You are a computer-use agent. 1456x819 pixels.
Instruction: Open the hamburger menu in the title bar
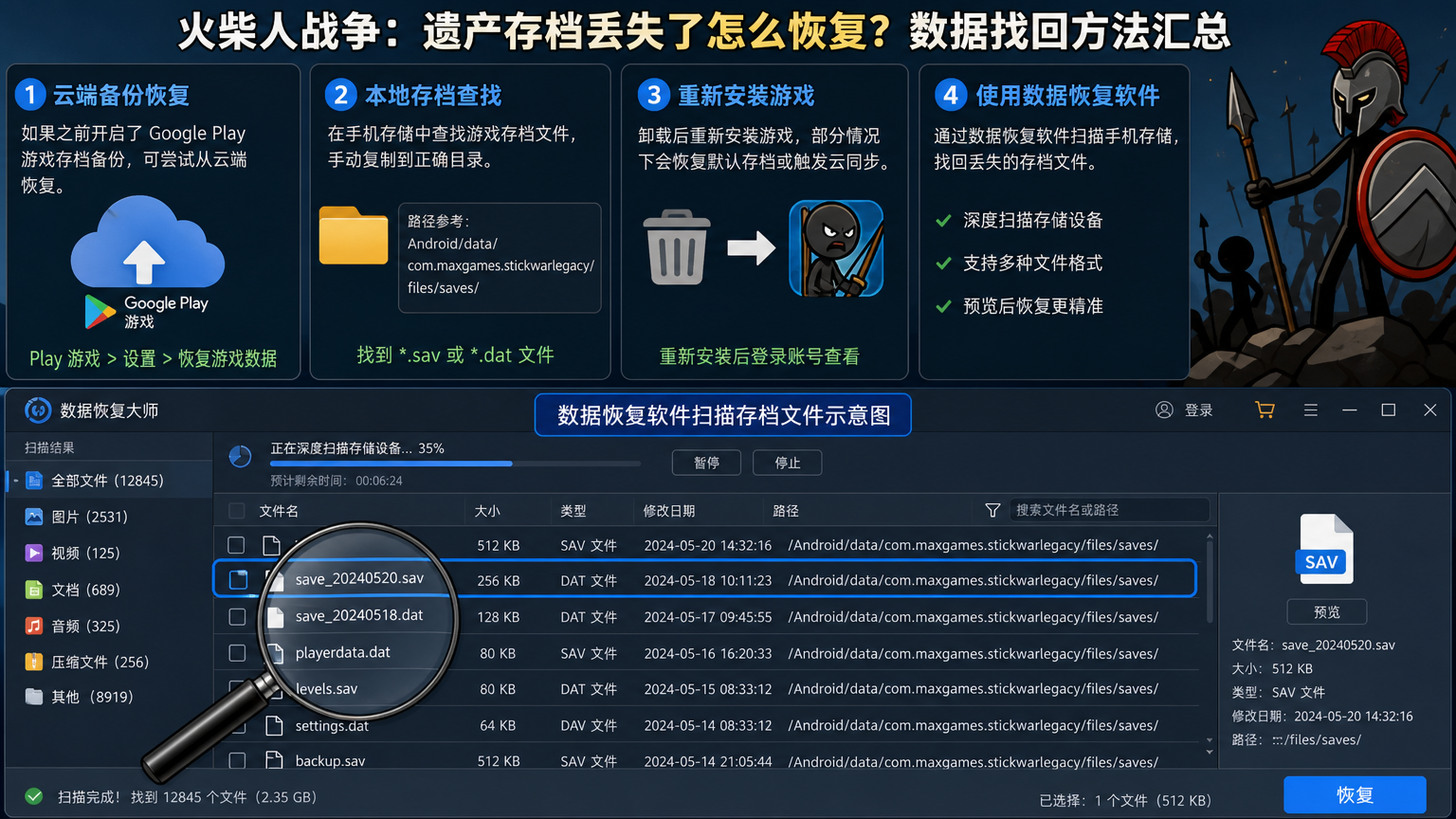coord(1311,410)
